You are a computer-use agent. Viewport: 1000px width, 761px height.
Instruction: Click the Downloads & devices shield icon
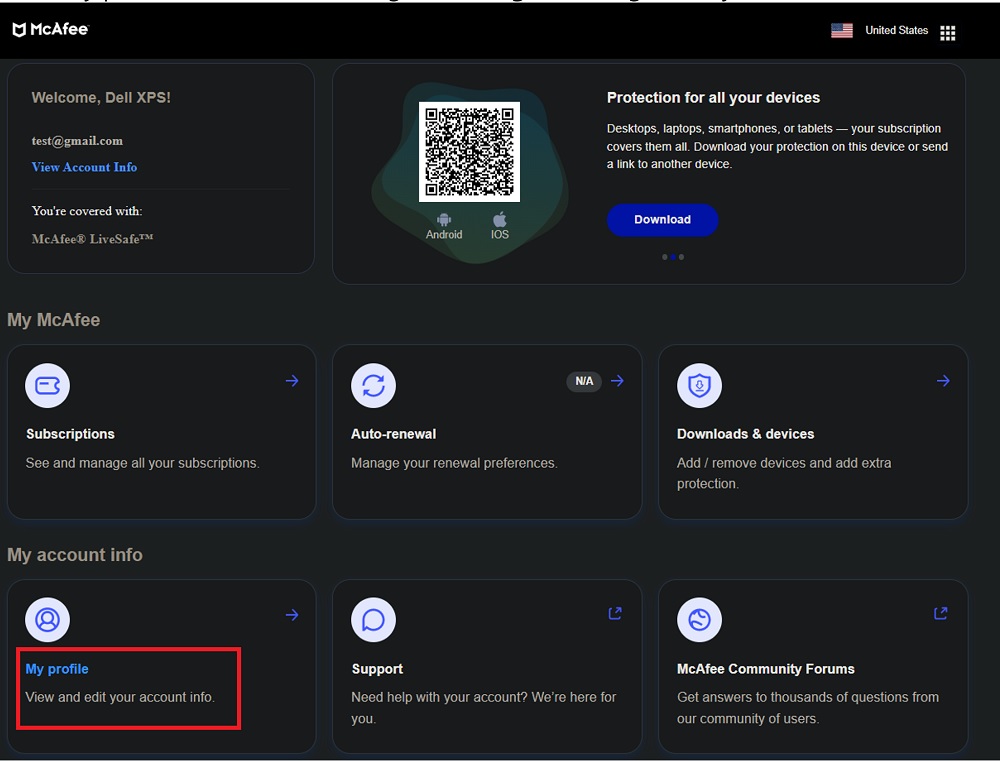(x=699, y=386)
